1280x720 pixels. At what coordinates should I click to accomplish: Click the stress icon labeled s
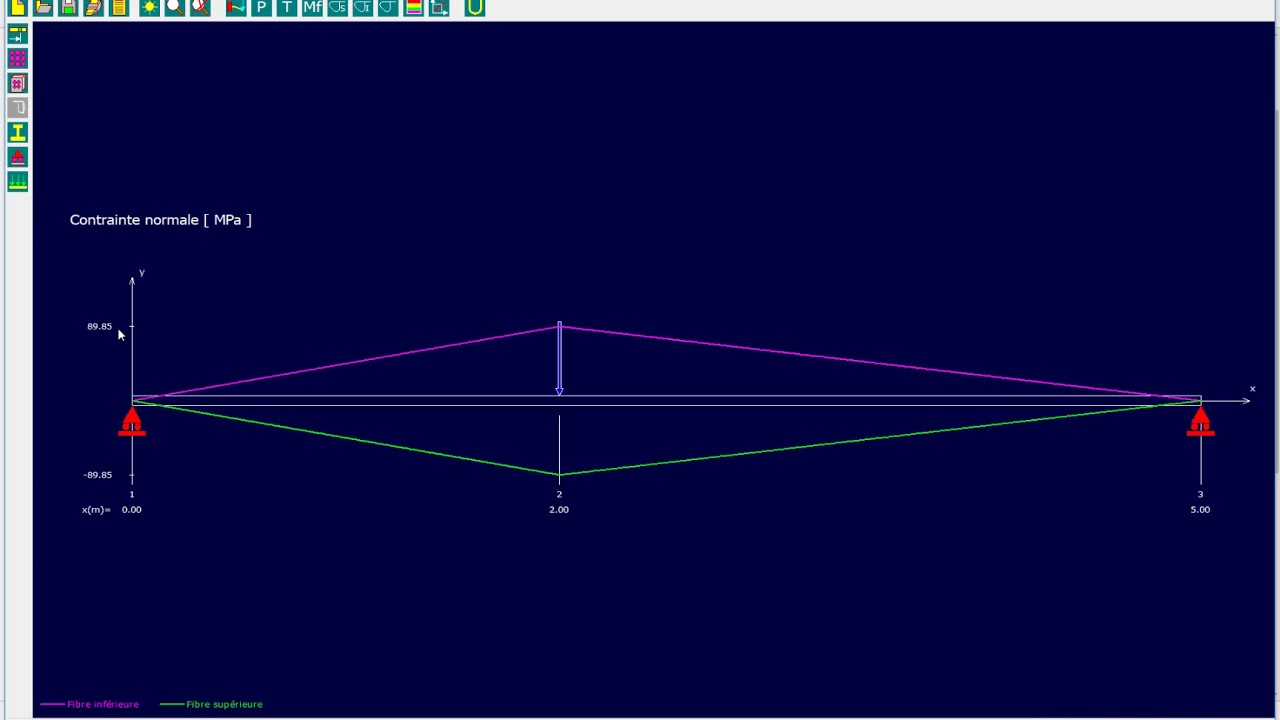click(337, 7)
